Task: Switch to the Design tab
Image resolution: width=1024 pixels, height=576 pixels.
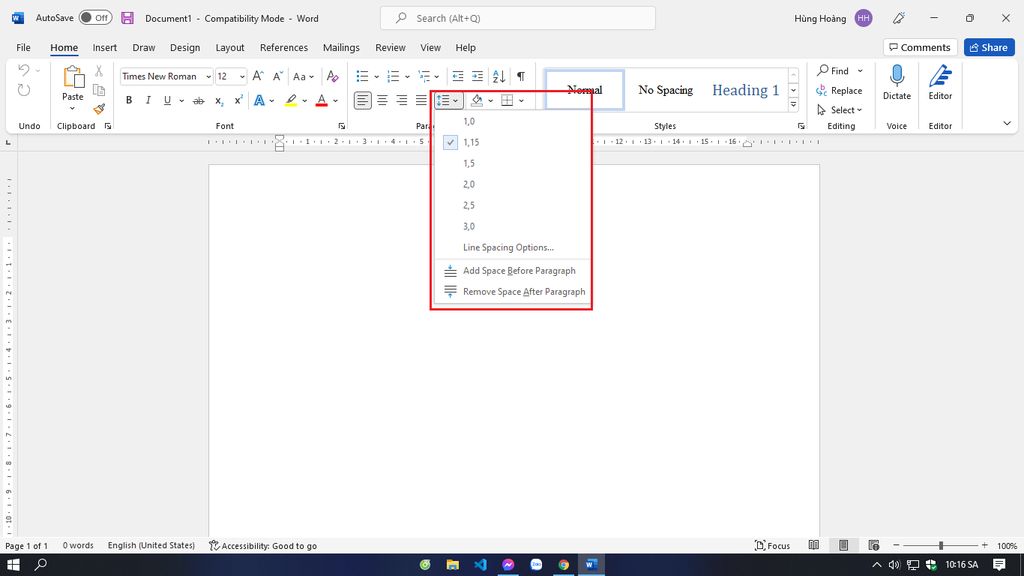Action: pos(185,48)
